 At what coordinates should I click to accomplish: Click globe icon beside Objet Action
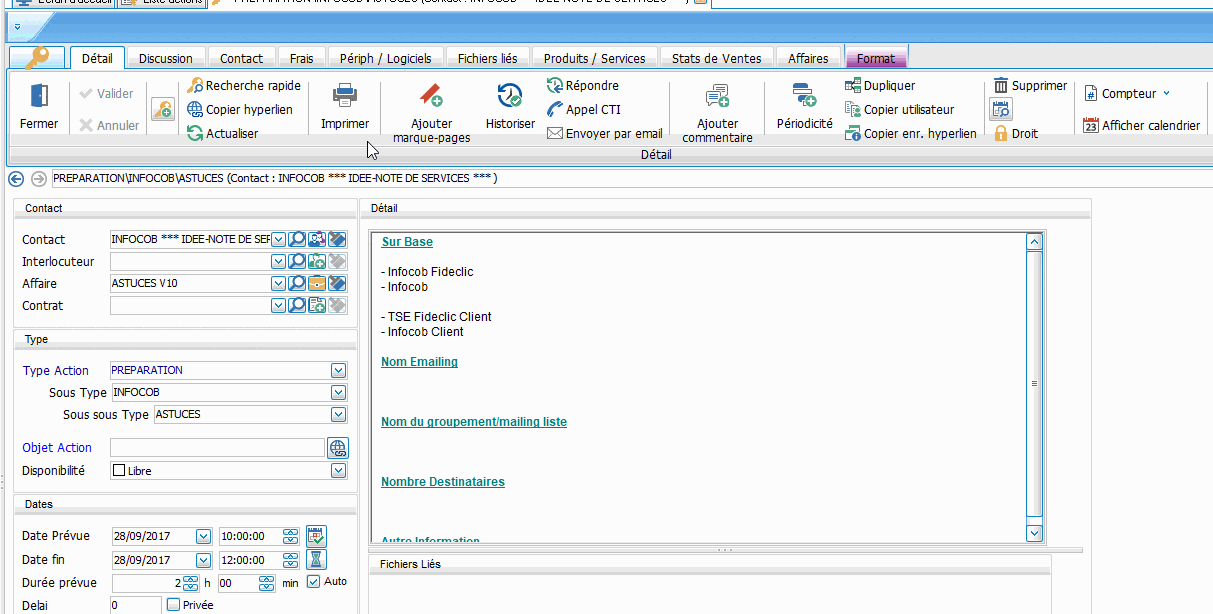tap(338, 448)
